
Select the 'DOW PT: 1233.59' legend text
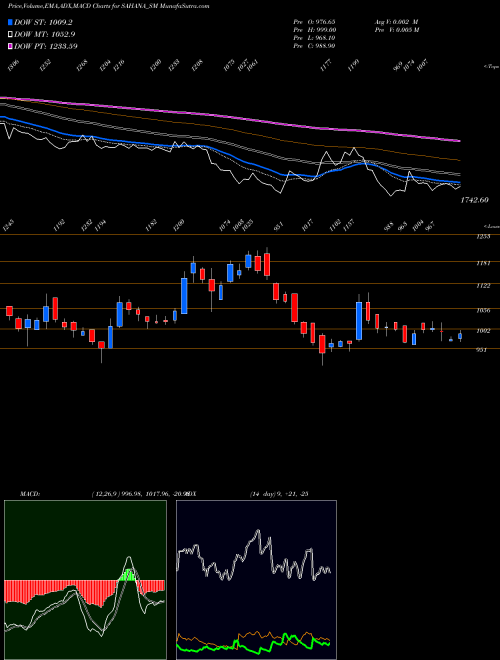(x=46, y=46)
